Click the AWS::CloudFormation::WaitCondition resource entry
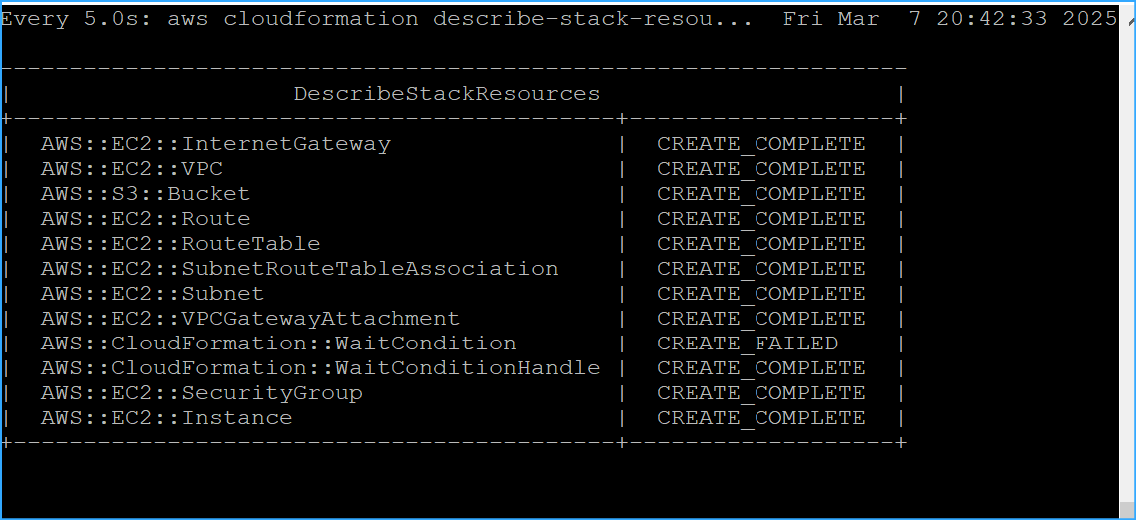The image size is (1136, 520). pos(278,343)
